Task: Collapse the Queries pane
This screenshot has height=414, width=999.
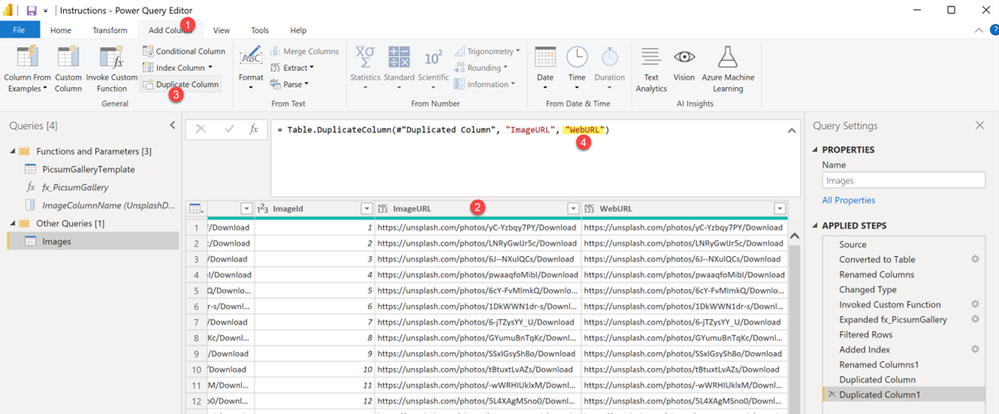Action: point(173,125)
